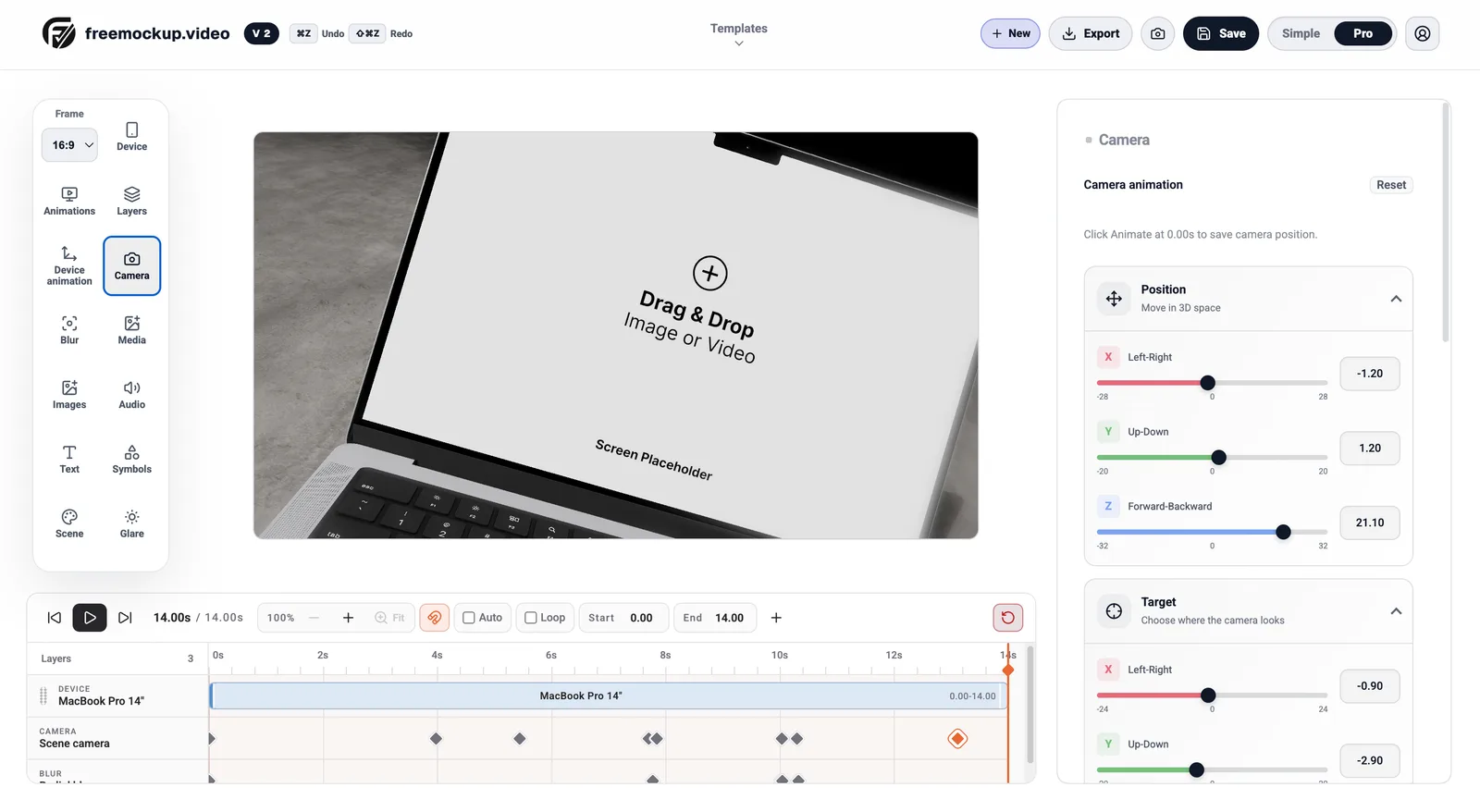The height and width of the screenshot is (812, 1480).
Task: Open Device animation tool
Action: [x=69, y=265]
